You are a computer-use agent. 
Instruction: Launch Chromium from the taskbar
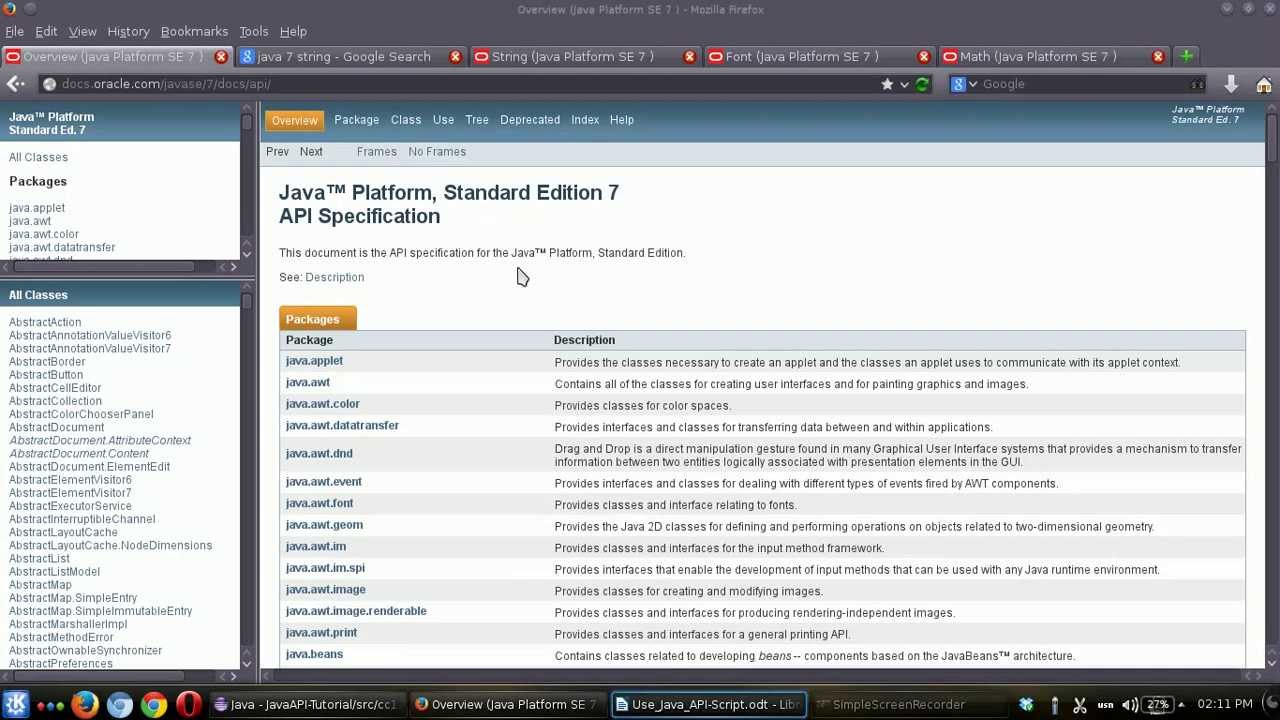119,705
